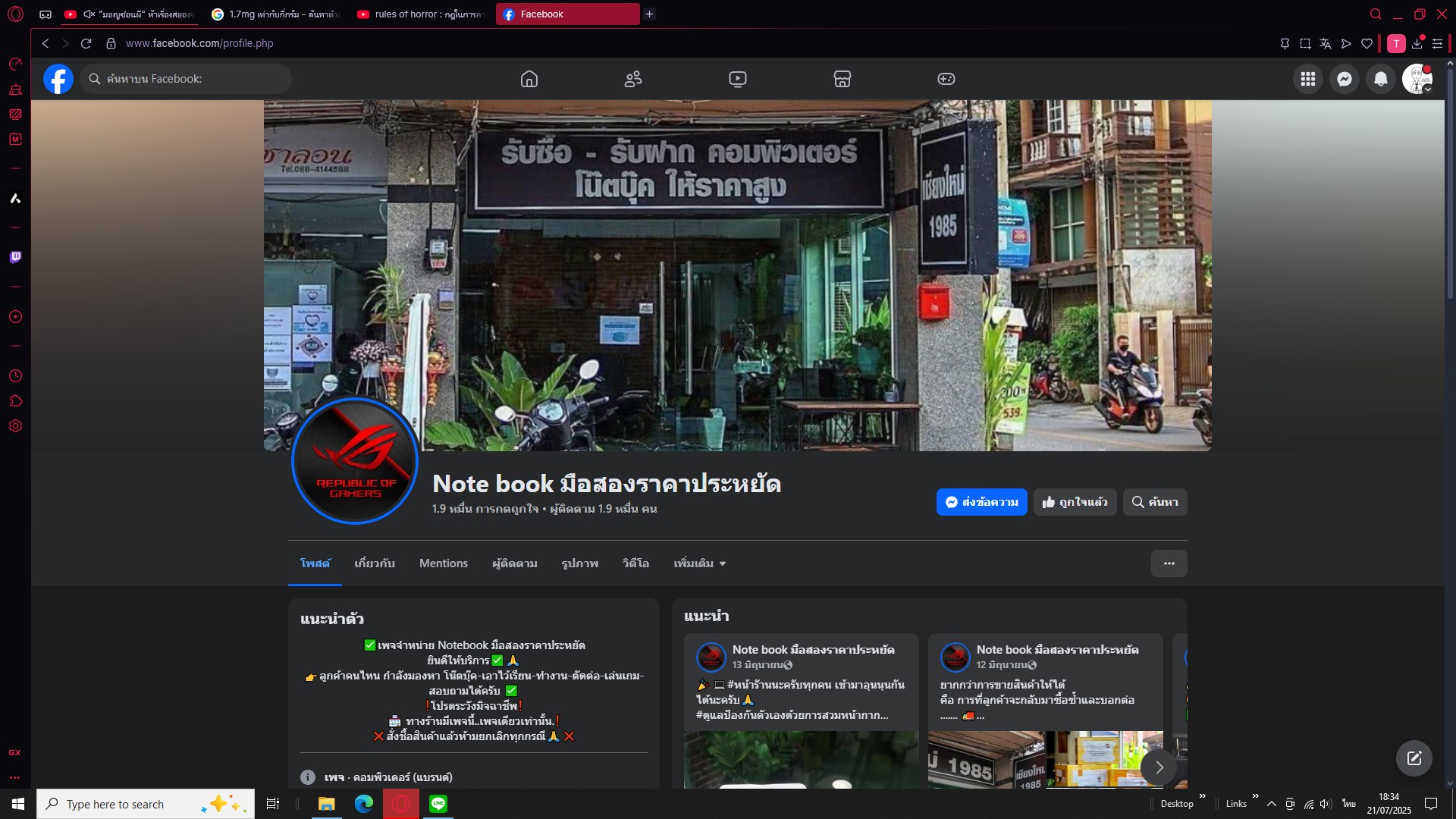This screenshot has height=819, width=1456.
Task: Click the site lock icon in address bar
Action: click(x=111, y=43)
